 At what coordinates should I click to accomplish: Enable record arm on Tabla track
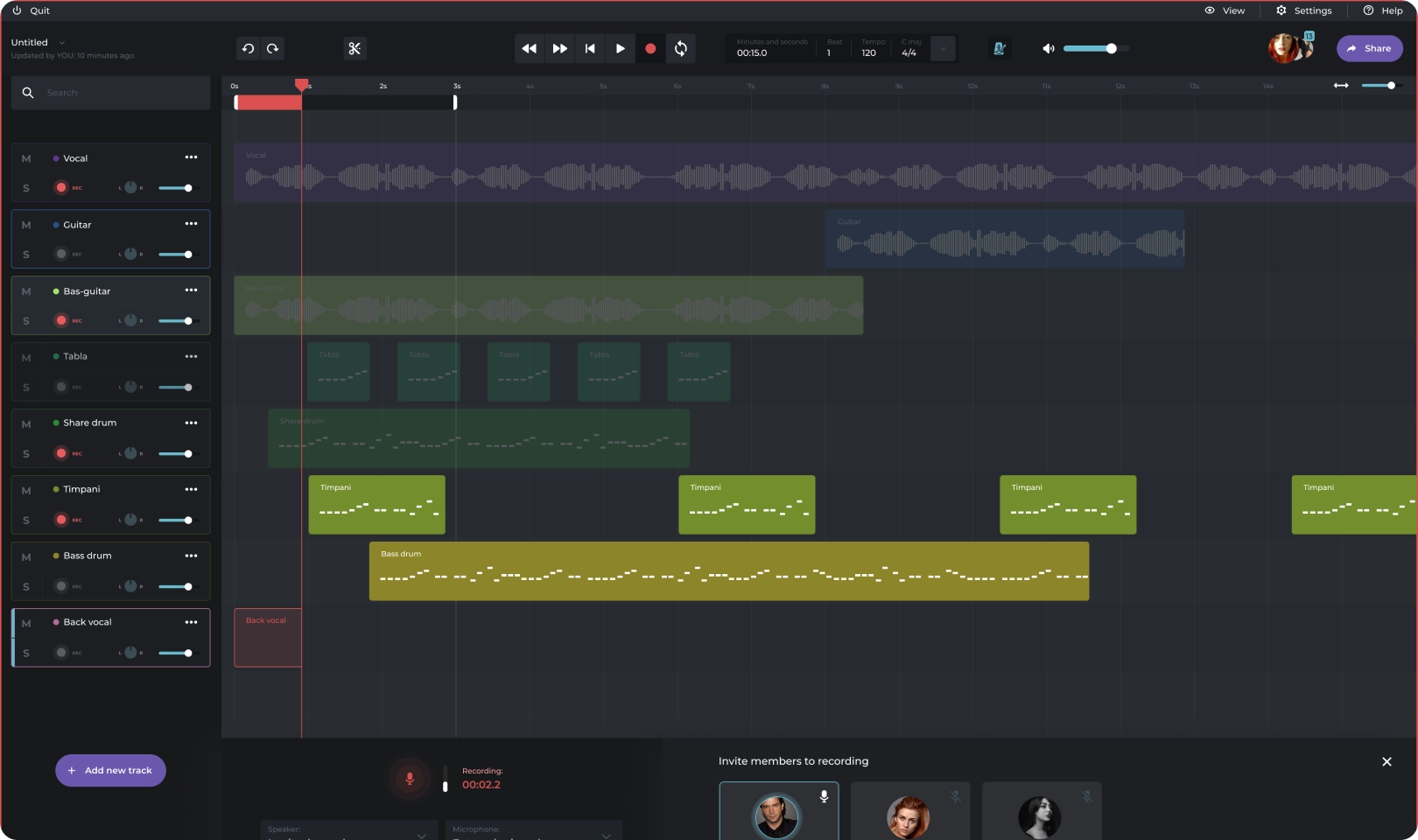61,387
